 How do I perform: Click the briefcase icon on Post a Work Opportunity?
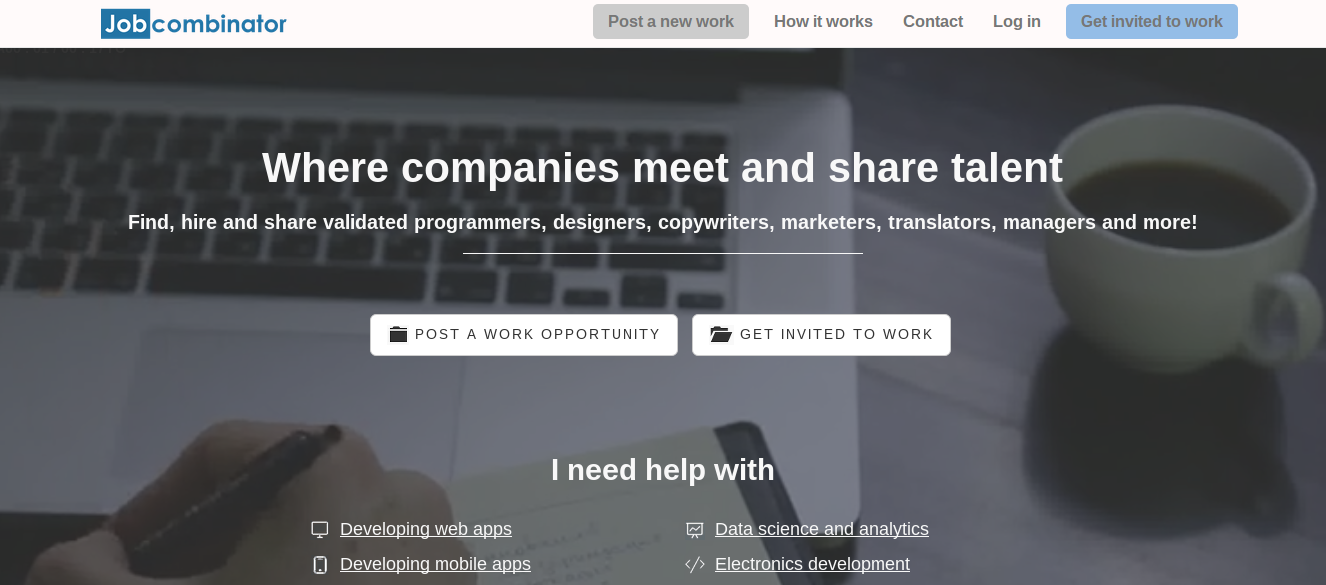pos(398,334)
